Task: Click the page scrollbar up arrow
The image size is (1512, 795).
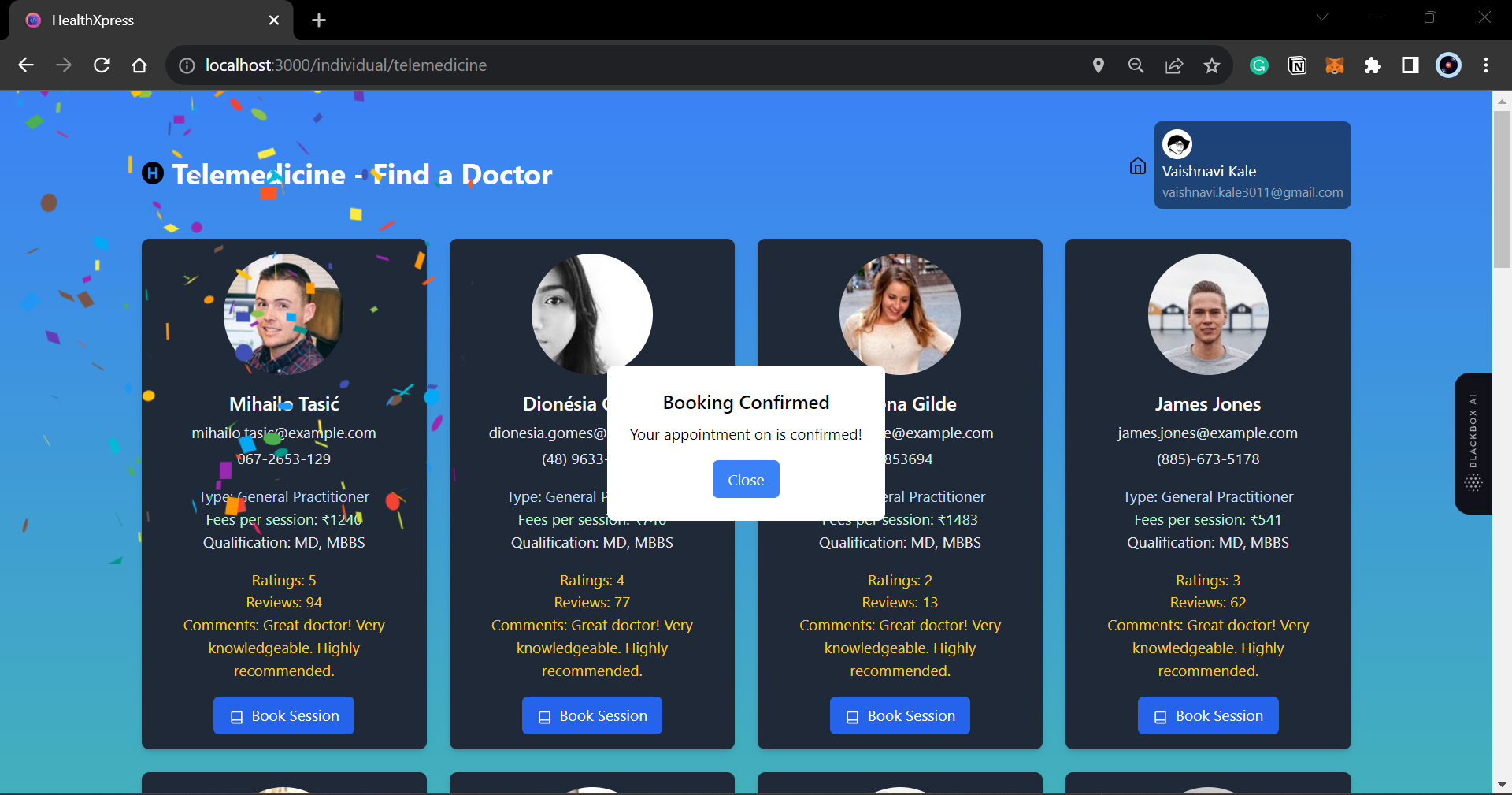Action: pos(1502,101)
